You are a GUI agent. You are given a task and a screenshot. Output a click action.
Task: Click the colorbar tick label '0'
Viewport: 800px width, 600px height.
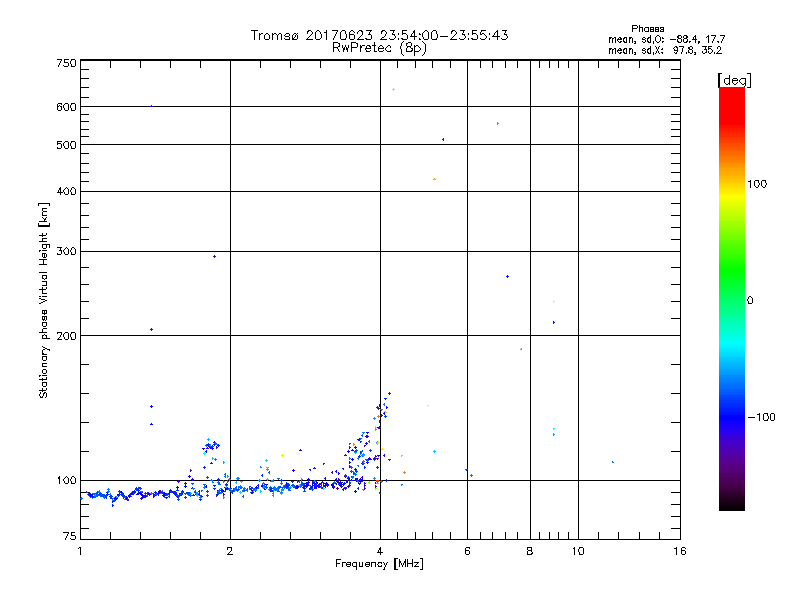(x=750, y=301)
